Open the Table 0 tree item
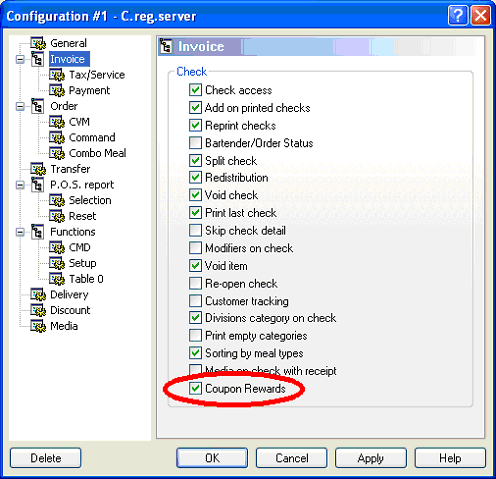This screenshot has width=496, height=479. tap(86, 279)
